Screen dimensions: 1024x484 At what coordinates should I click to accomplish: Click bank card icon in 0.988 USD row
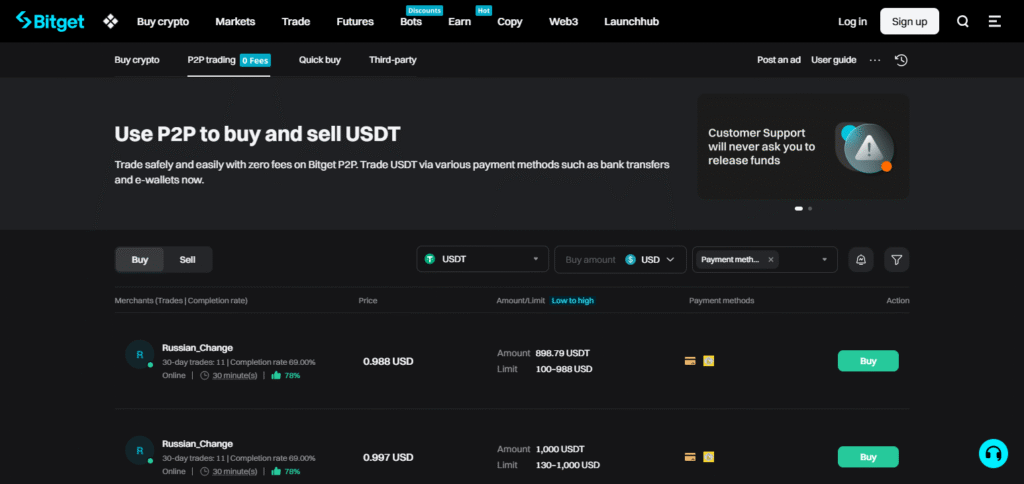tap(690, 361)
